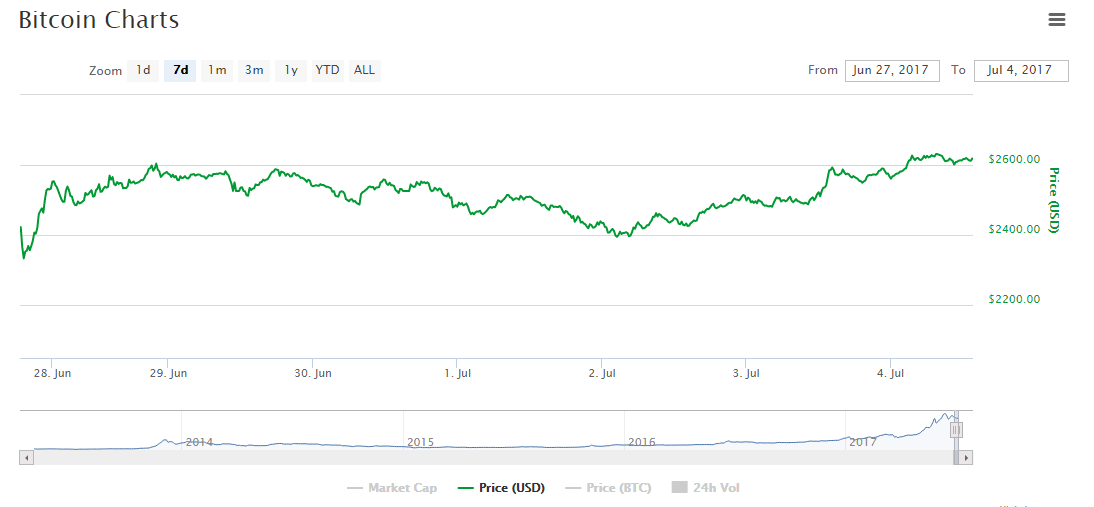Image resolution: width=1094 pixels, height=507 pixels.
Task: Click the 2017 label in navigator
Action: pyautogui.click(x=862, y=442)
